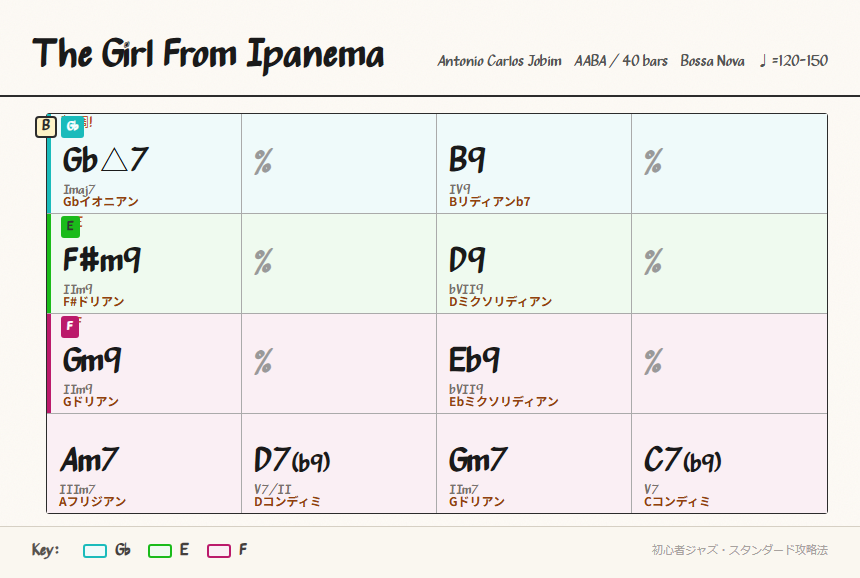Viewport: 860px width, 578px height.
Task: Select the D7(b9) chord
Action: pyautogui.click(x=292, y=460)
